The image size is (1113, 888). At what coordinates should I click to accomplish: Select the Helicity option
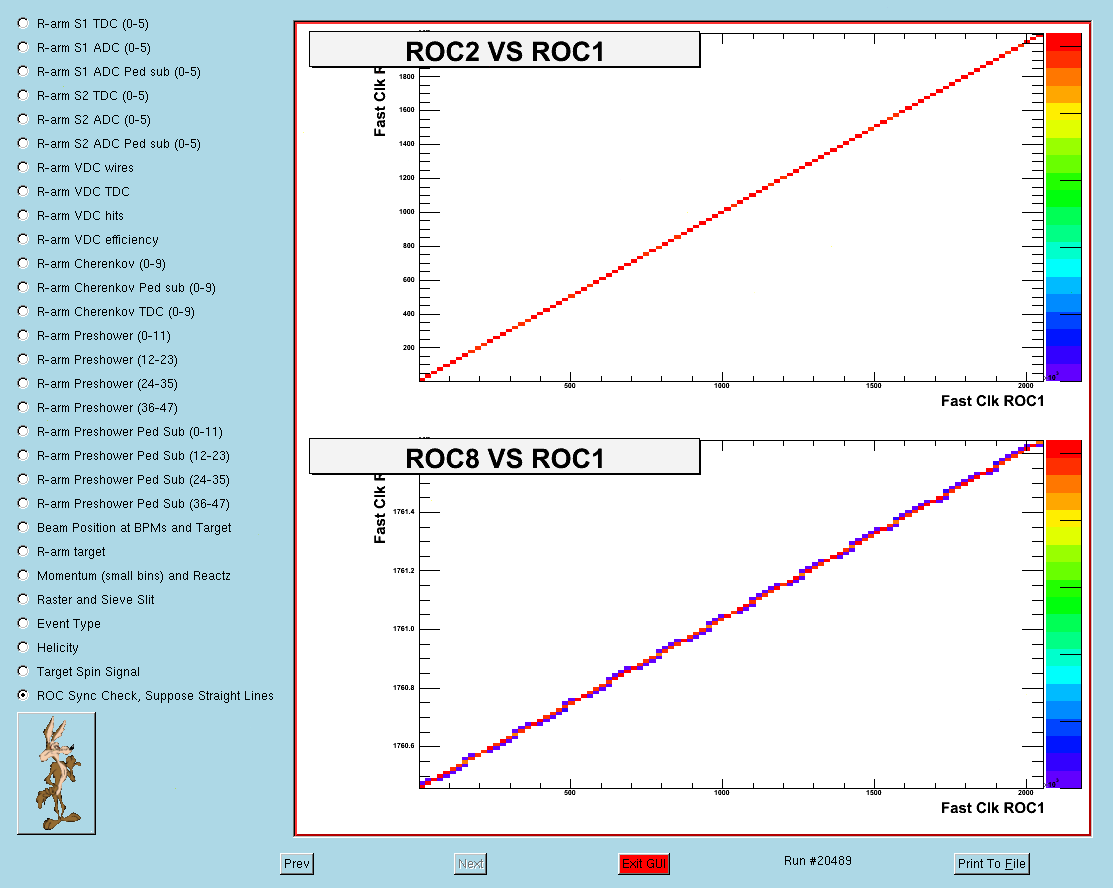[x=23, y=647]
